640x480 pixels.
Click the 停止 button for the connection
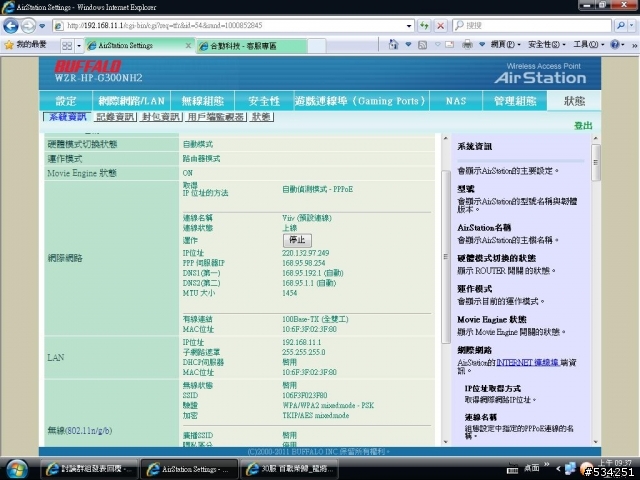pyautogui.click(x=297, y=240)
